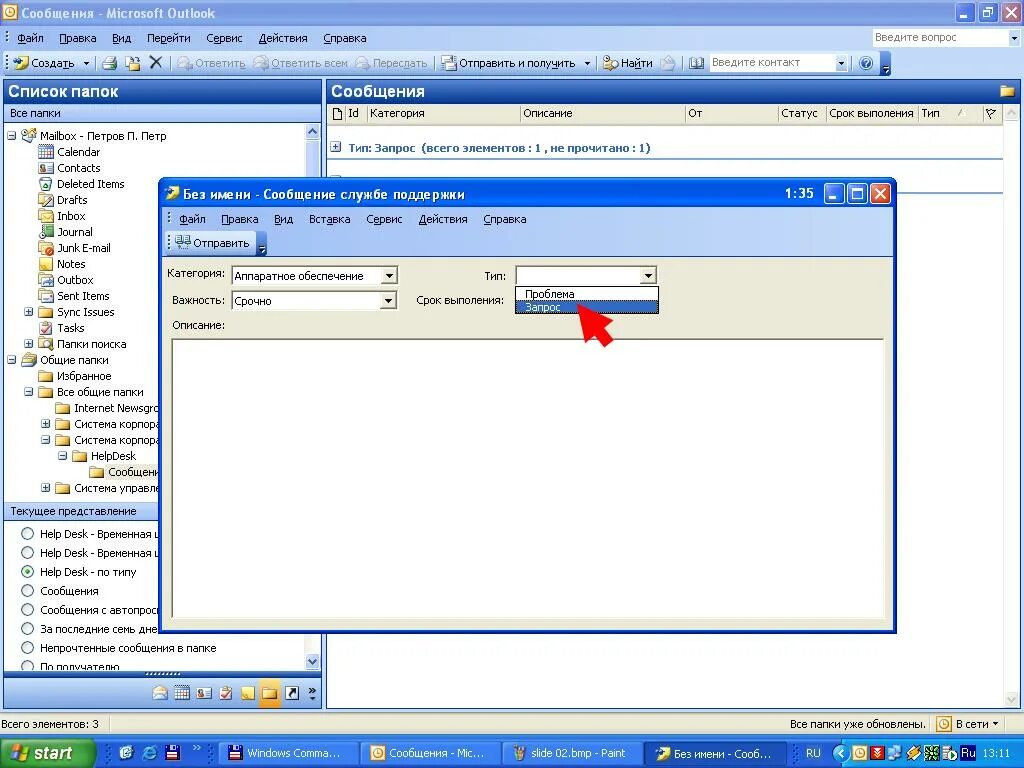Open Вставка menu in message window
The width and height of the screenshot is (1024, 768).
tap(329, 219)
